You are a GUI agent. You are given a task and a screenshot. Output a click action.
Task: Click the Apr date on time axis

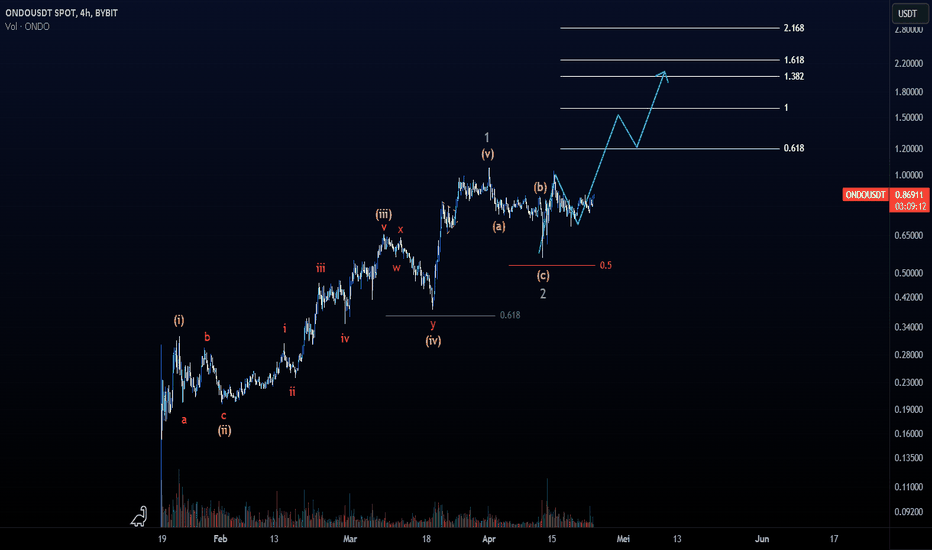pyautogui.click(x=489, y=539)
